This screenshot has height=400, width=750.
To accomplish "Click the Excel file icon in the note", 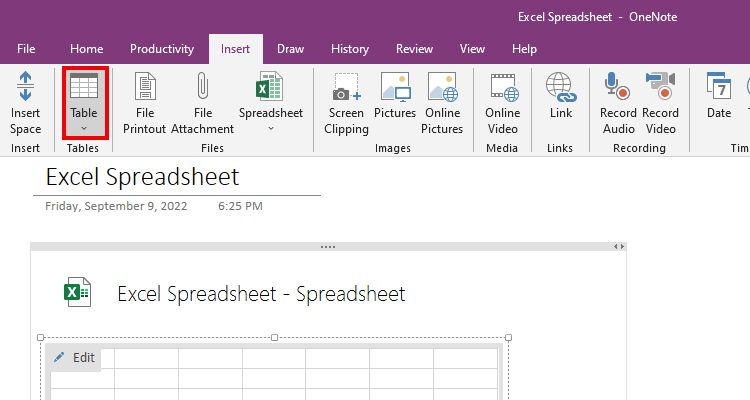I will point(77,292).
